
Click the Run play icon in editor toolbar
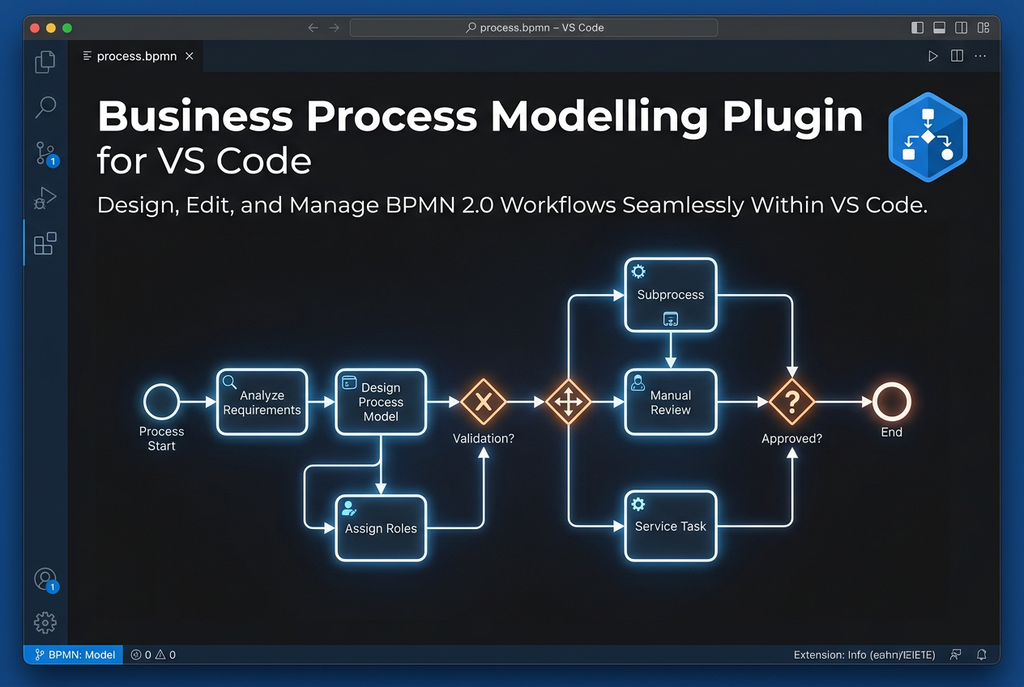[933, 56]
